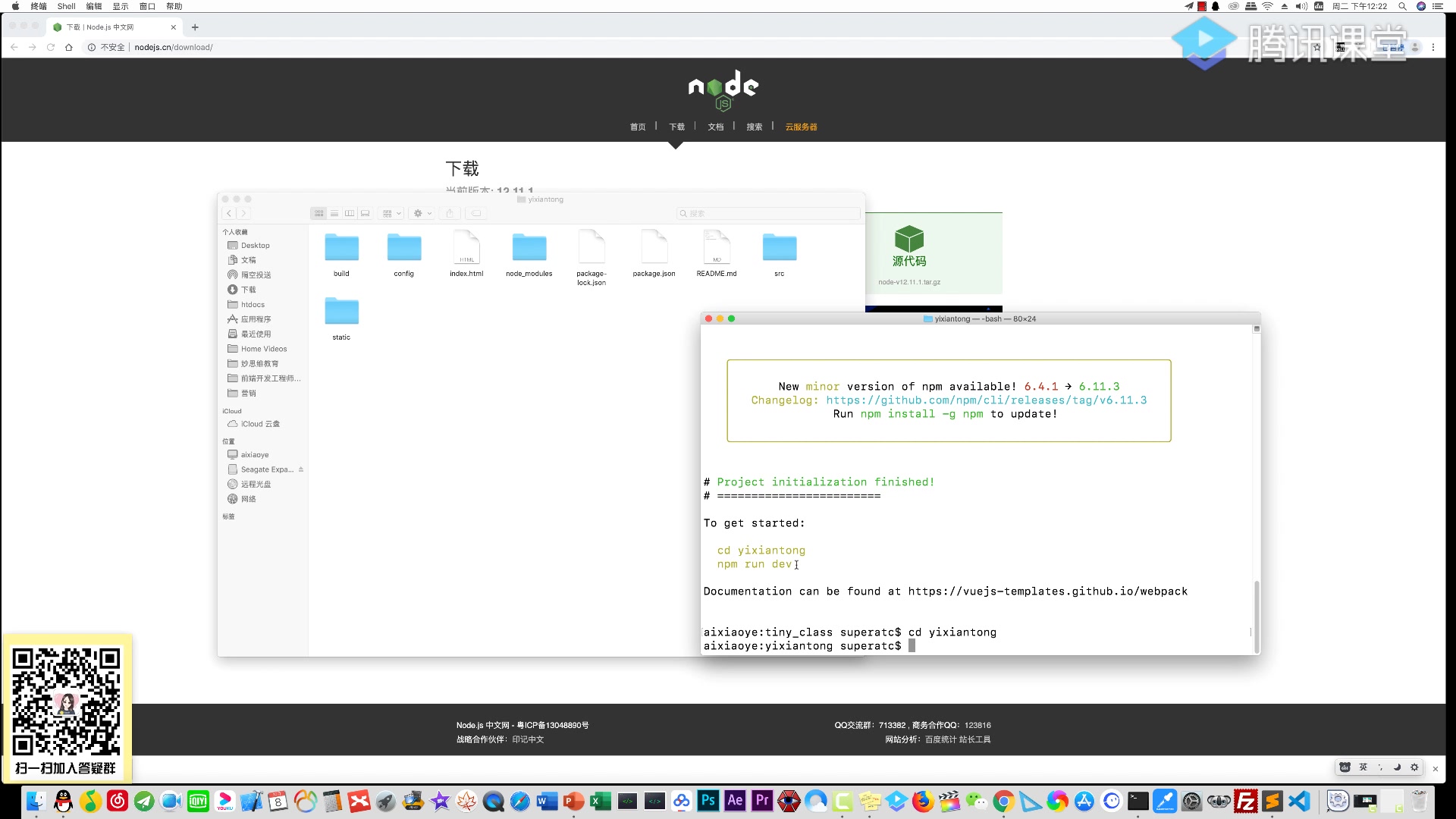This screenshot has height=819, width=1456.
Task: Open the 显示 menu
Action: pos(121,6)
